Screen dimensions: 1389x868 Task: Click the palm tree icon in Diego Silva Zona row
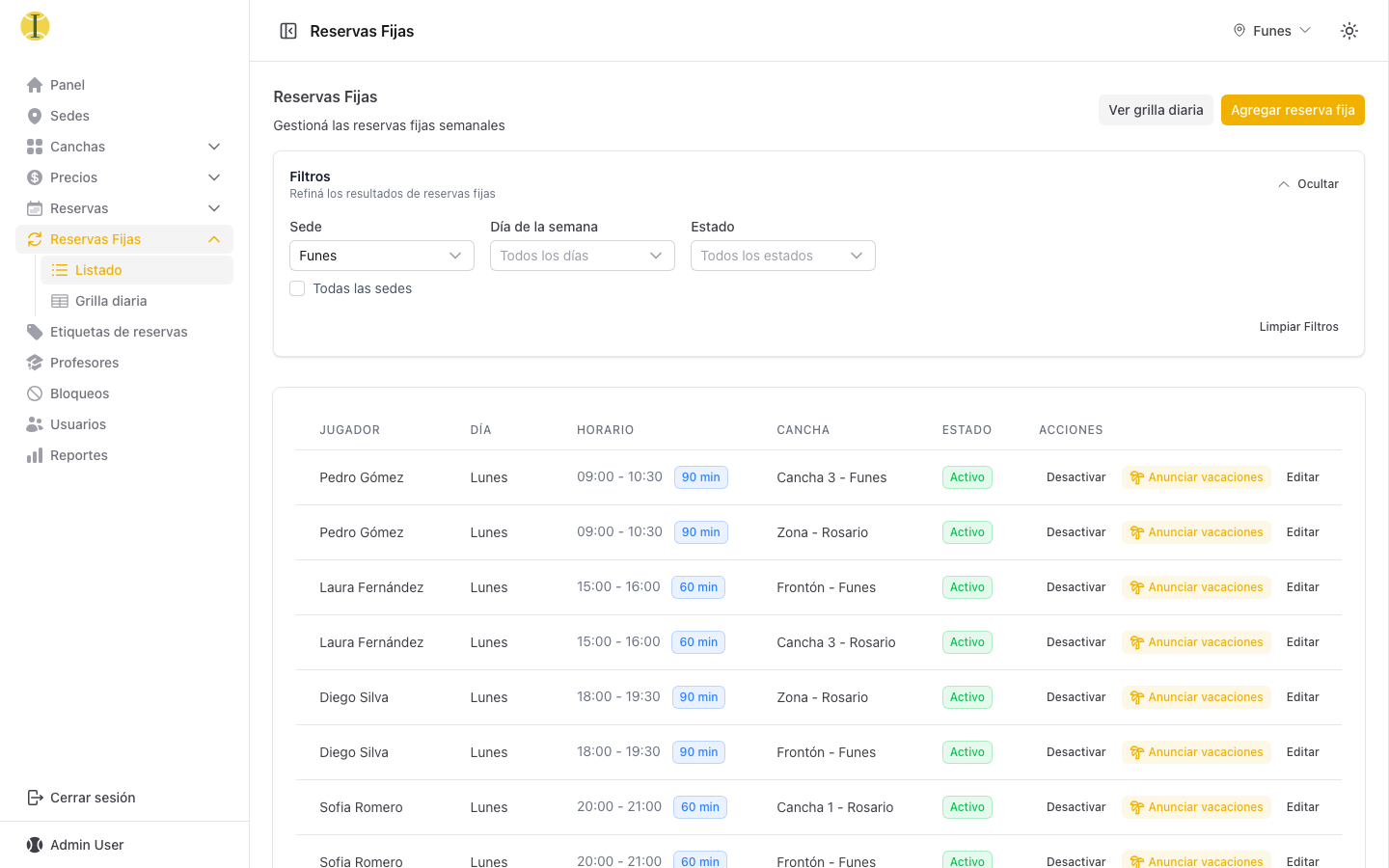[x=1137, y=697]
